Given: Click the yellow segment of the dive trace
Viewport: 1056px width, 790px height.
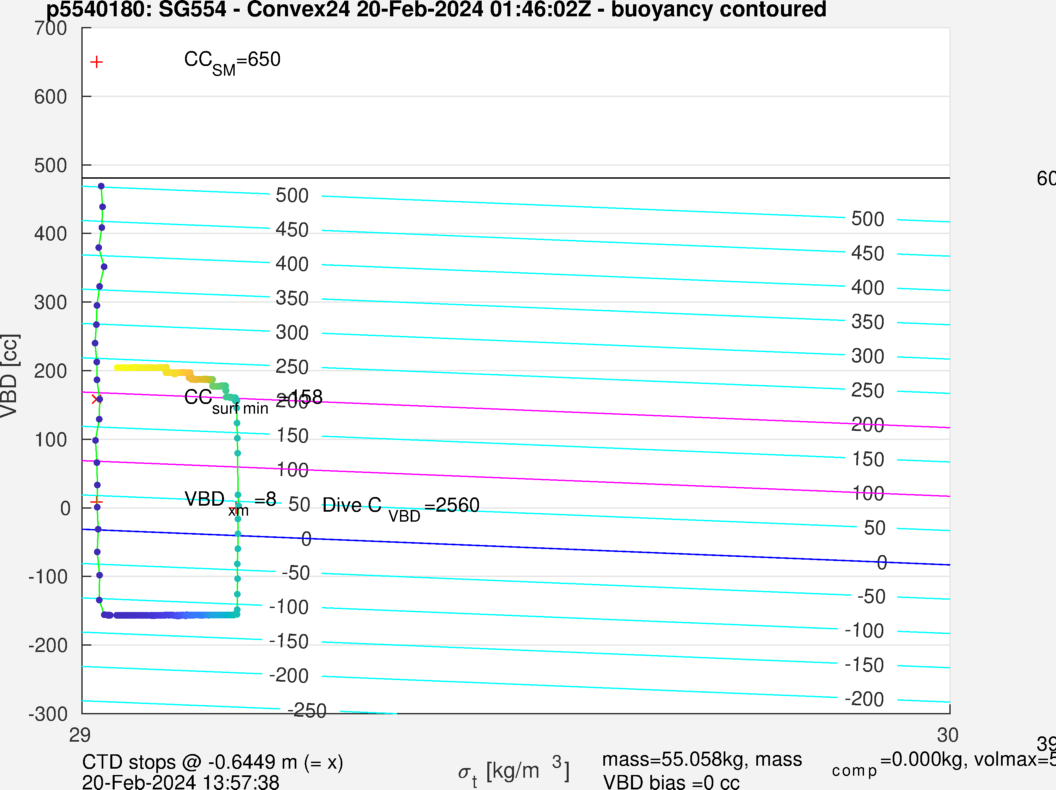Looking at the screenshot, I should pos(140,368).
